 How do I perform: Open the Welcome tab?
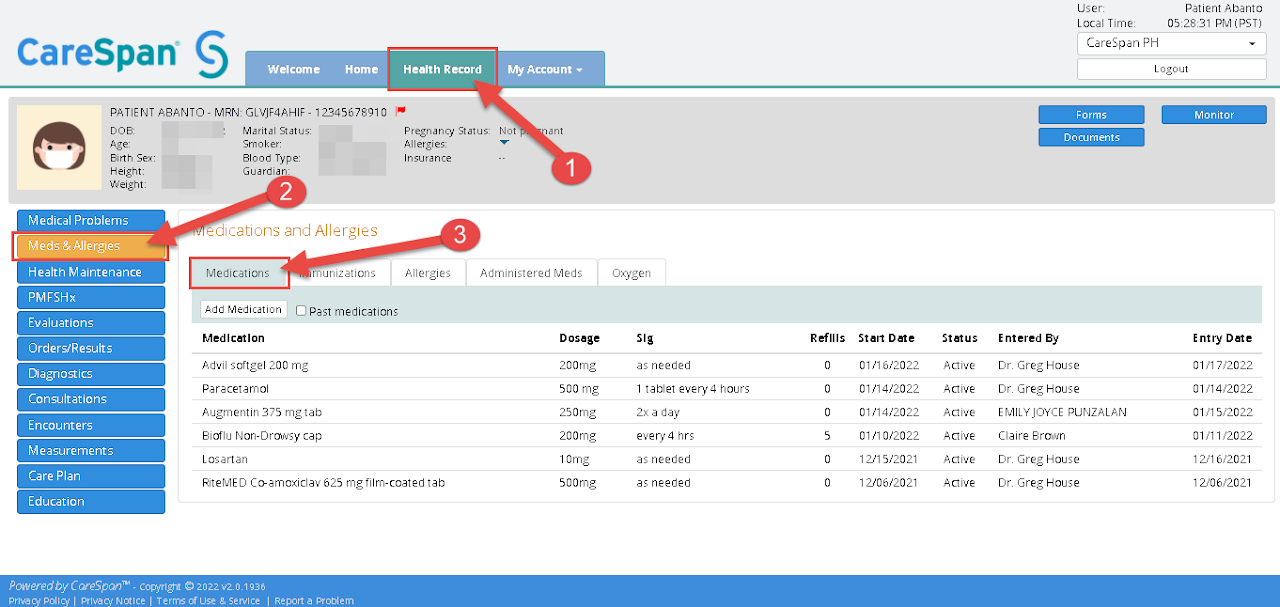(x=294, y=69)
